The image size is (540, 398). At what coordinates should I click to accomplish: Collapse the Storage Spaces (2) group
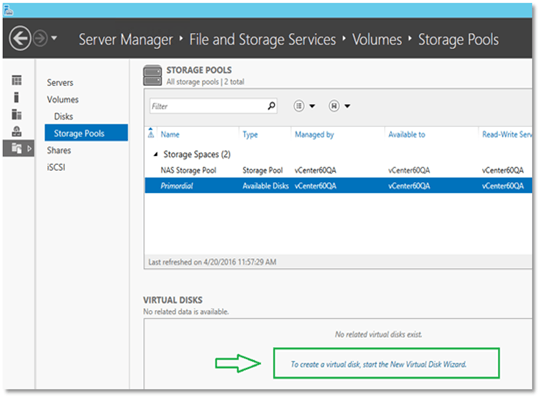(x=155, y=155)
